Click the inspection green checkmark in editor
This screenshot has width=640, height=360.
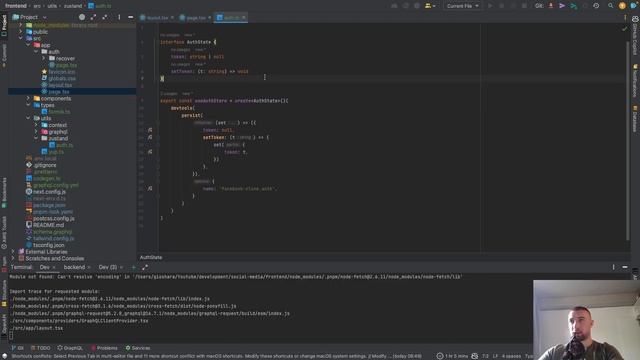pos(624,29)
